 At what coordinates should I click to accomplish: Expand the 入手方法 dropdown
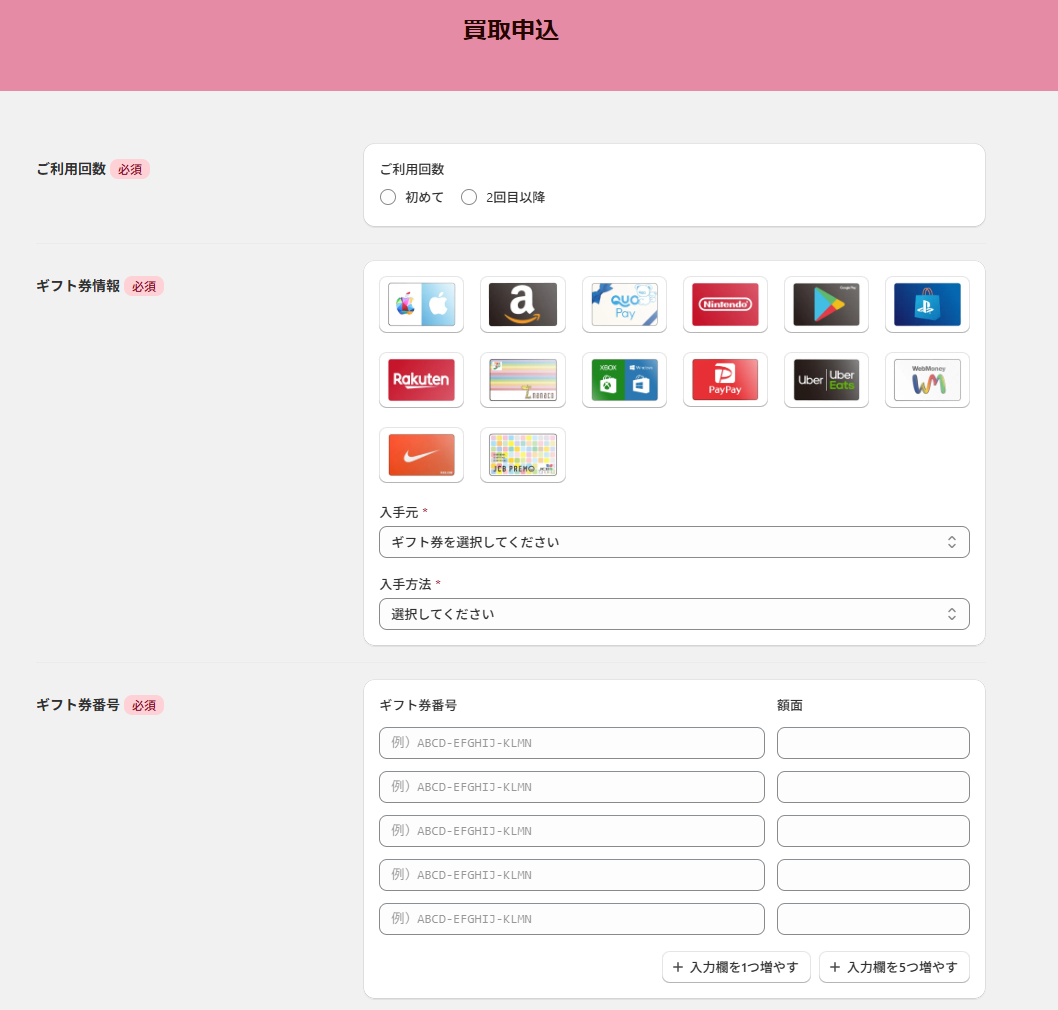pos(674,614)
